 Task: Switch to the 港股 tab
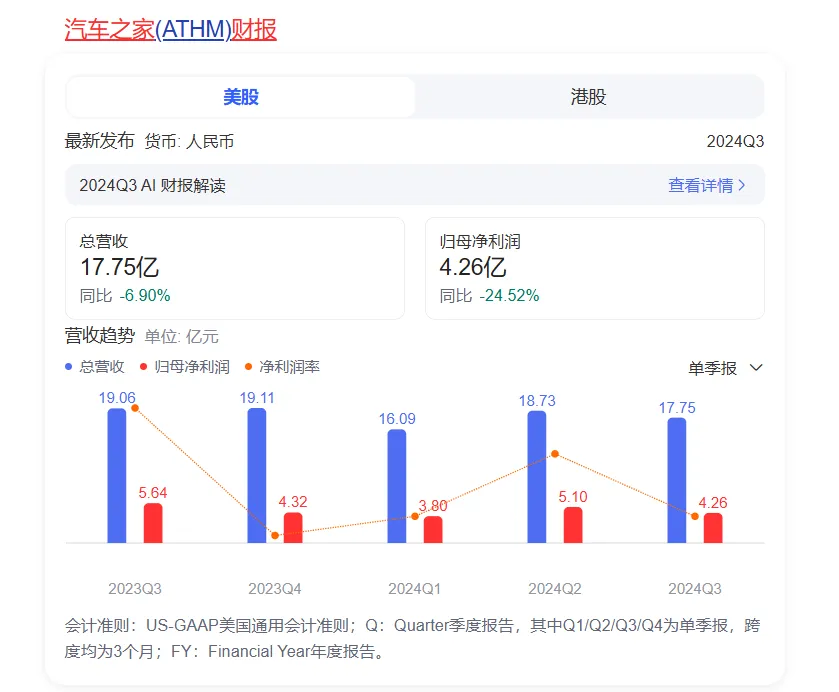pyautogui.click(x=589, y=97)
